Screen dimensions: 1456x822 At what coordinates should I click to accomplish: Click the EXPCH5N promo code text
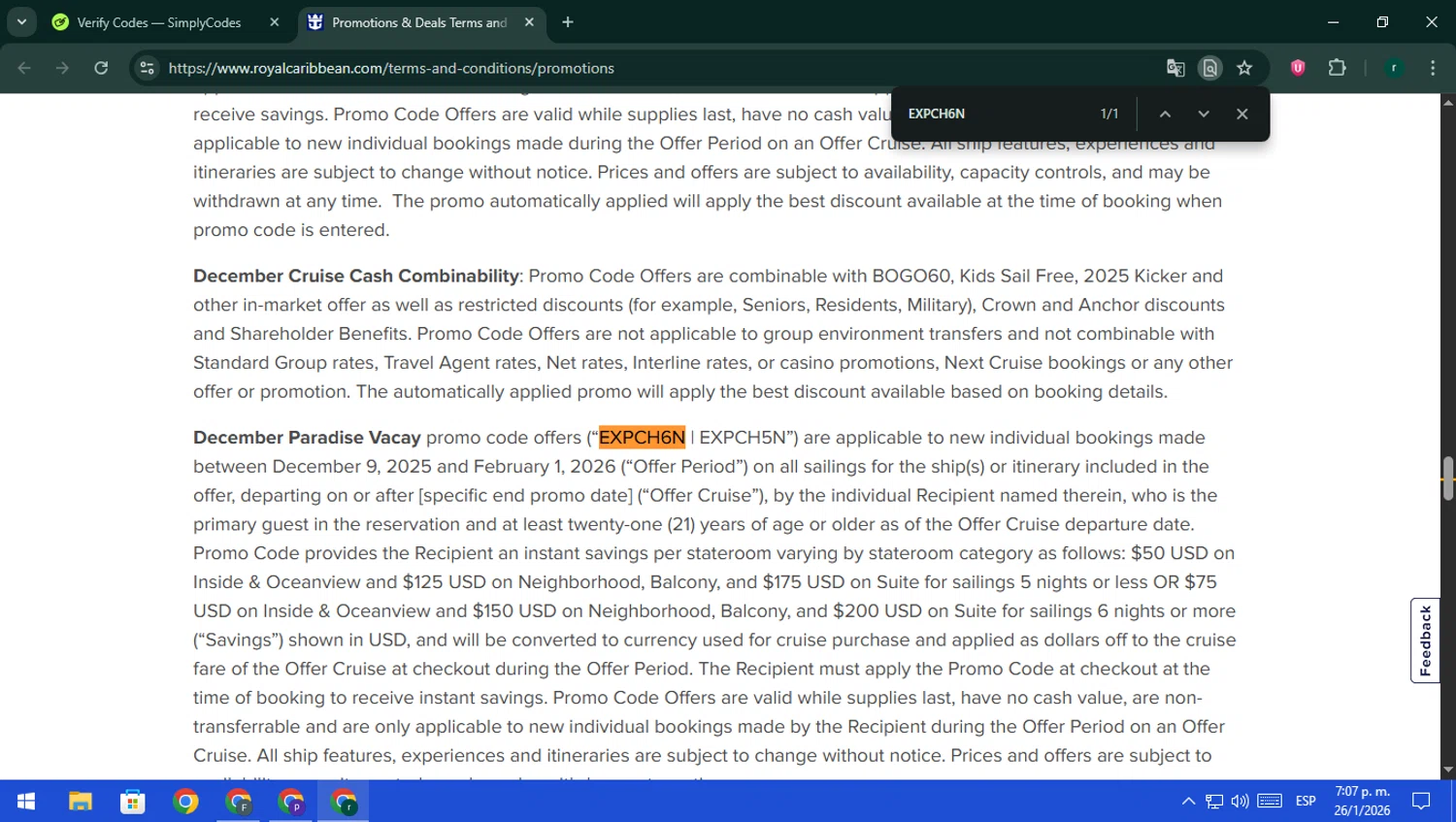(743, 438)
